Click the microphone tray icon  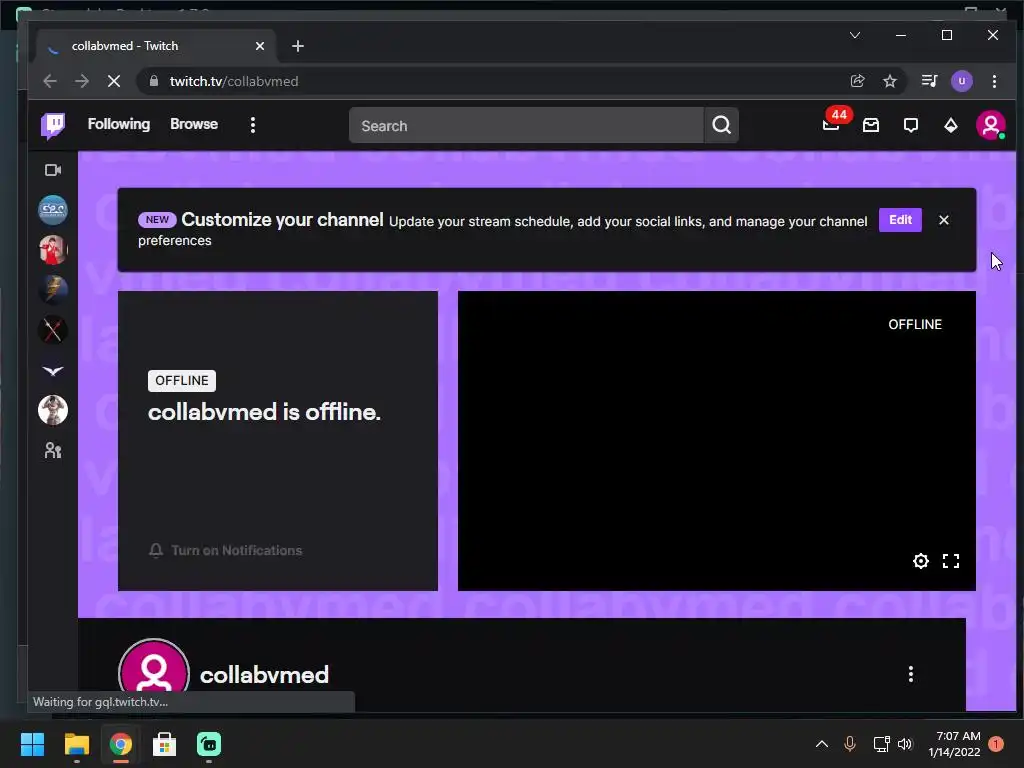click(x=850, y=744)
